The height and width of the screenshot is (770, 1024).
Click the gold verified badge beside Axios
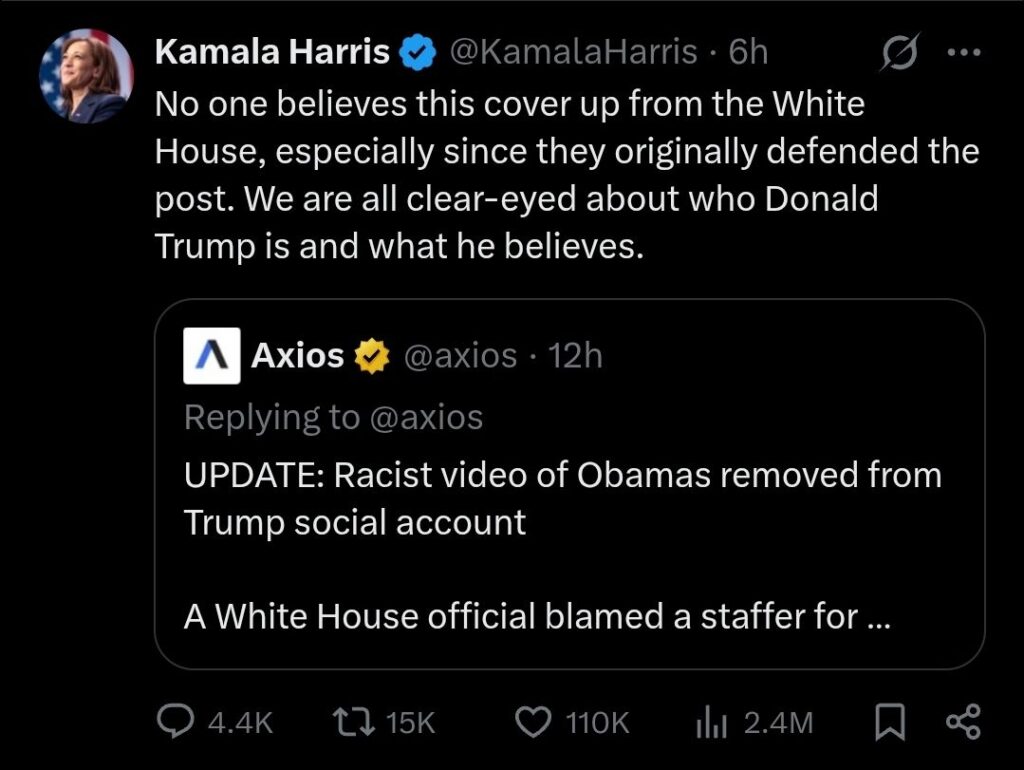(x=372, y=355)
